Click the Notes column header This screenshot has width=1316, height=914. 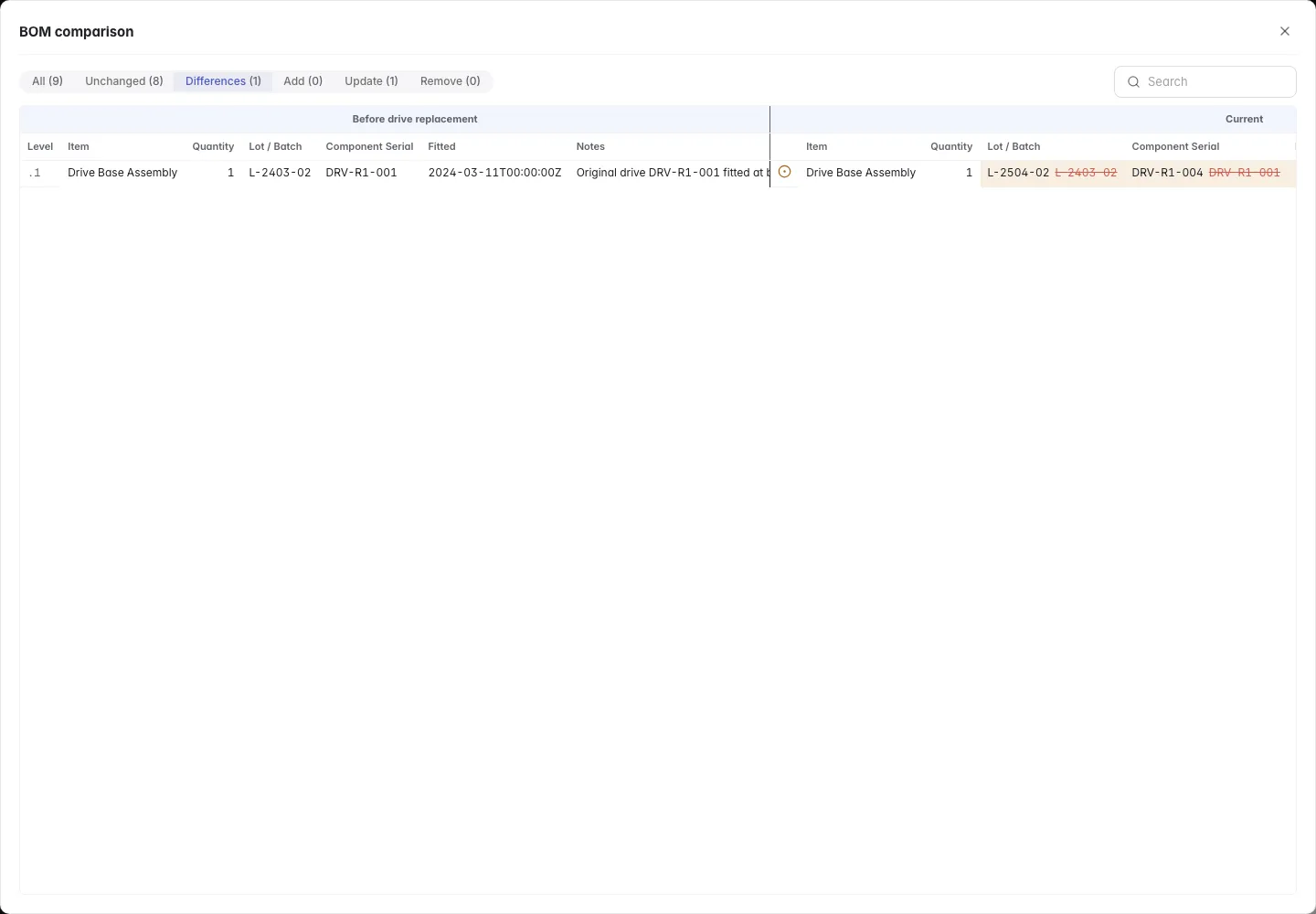coord(590,146)
